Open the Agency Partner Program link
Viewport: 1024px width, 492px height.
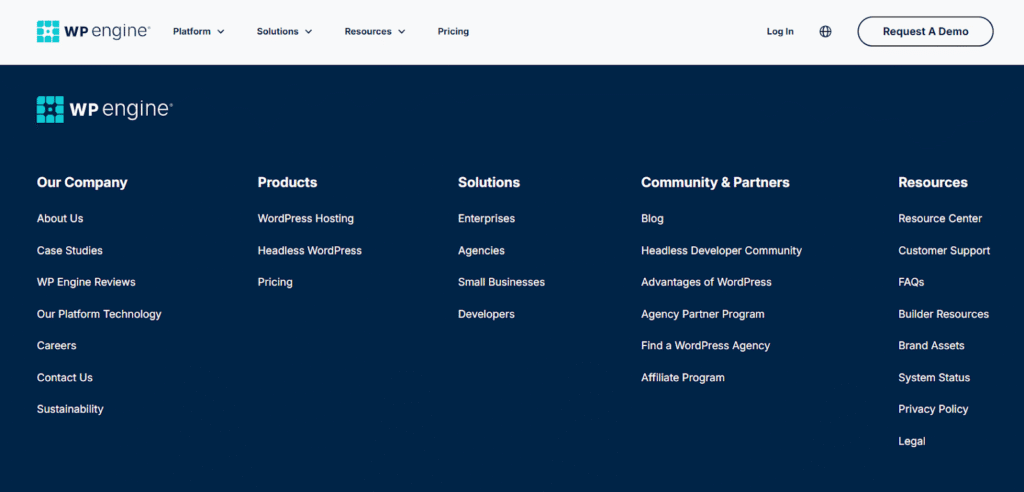(702, 314)
